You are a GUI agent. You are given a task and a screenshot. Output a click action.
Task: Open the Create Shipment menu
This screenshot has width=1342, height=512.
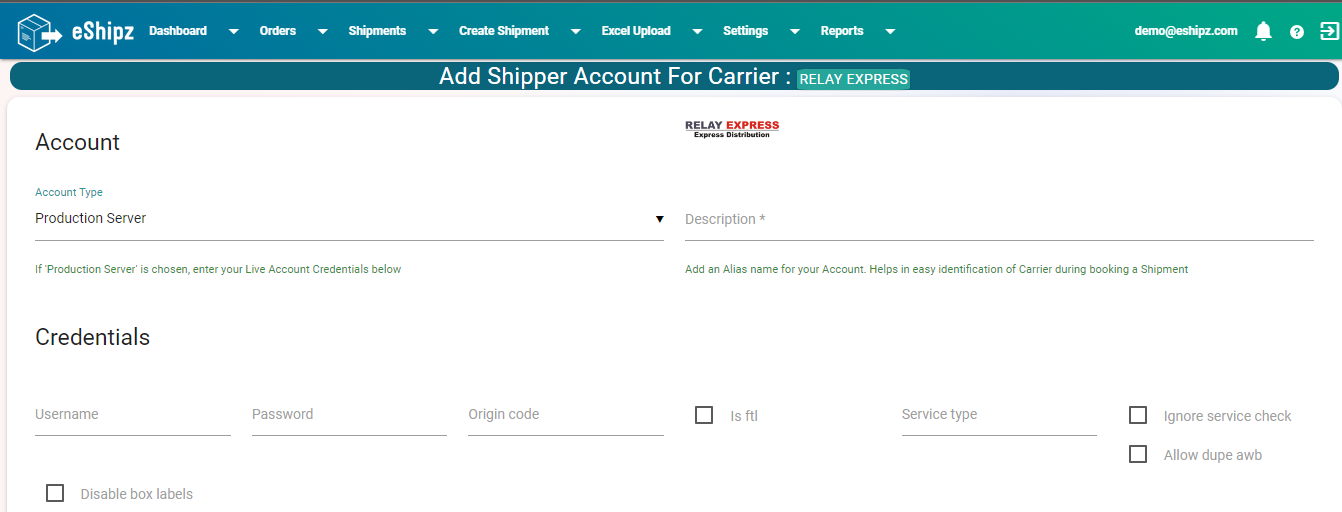tap(504, 31)
